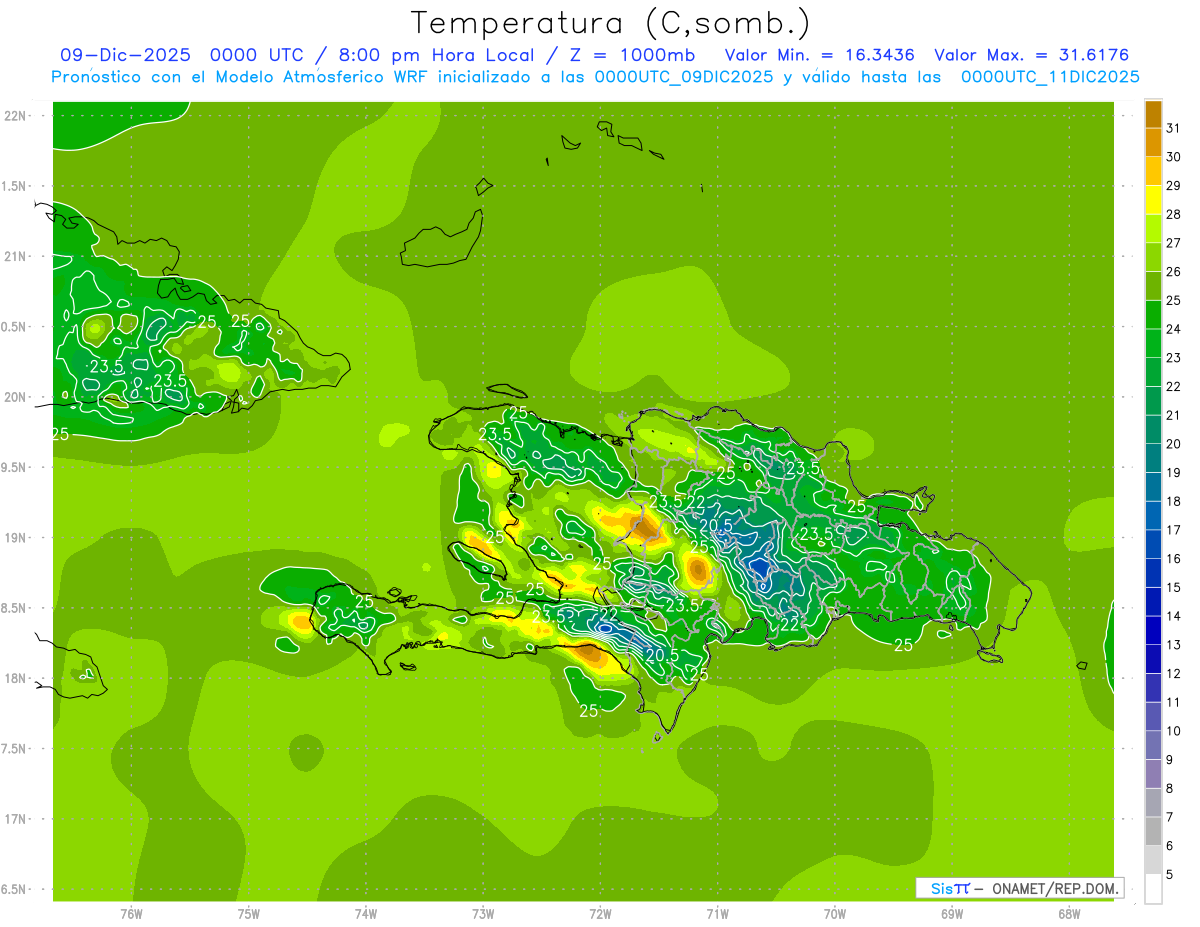Click the "22N" latitude axis label
This screenshot has width=1200, height=927.
point(16,116)
